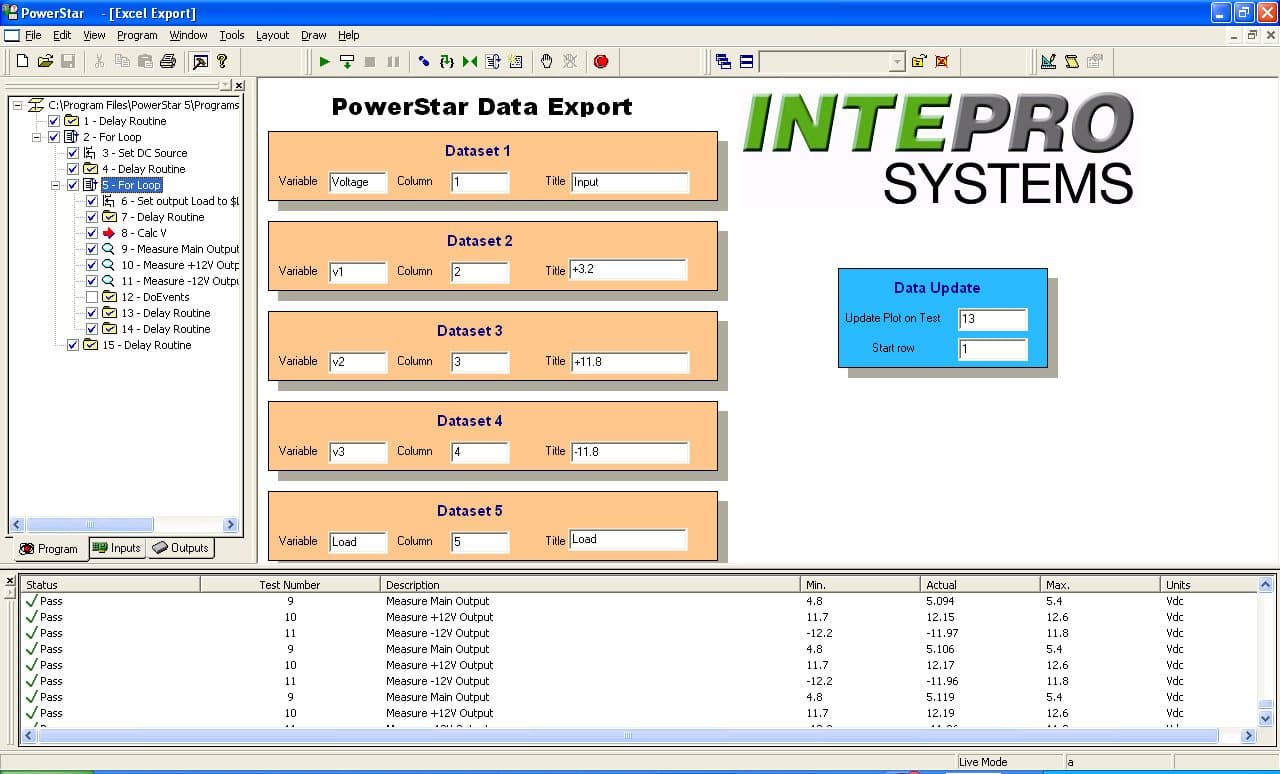This screenshot has height=774, width=1280.
Task: Click the Dataset 5 Column field '5'
Action: coord(480,542)
